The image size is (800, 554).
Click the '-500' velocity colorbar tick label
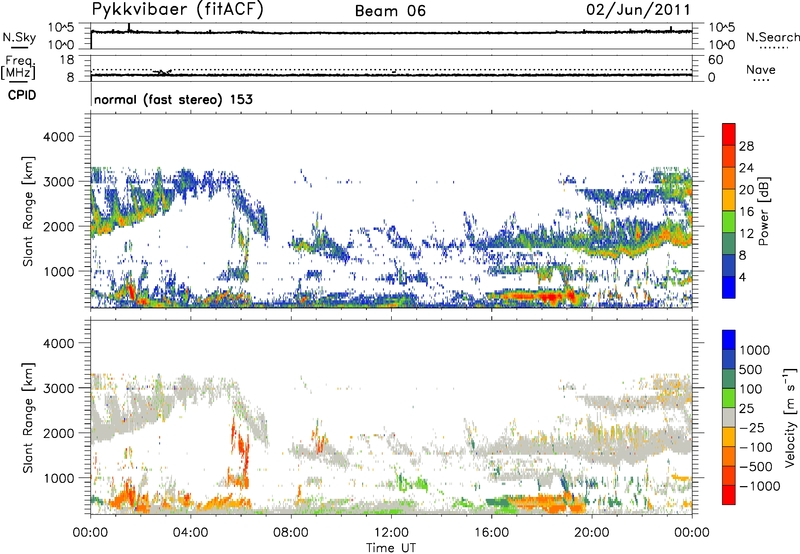point(756,467)
